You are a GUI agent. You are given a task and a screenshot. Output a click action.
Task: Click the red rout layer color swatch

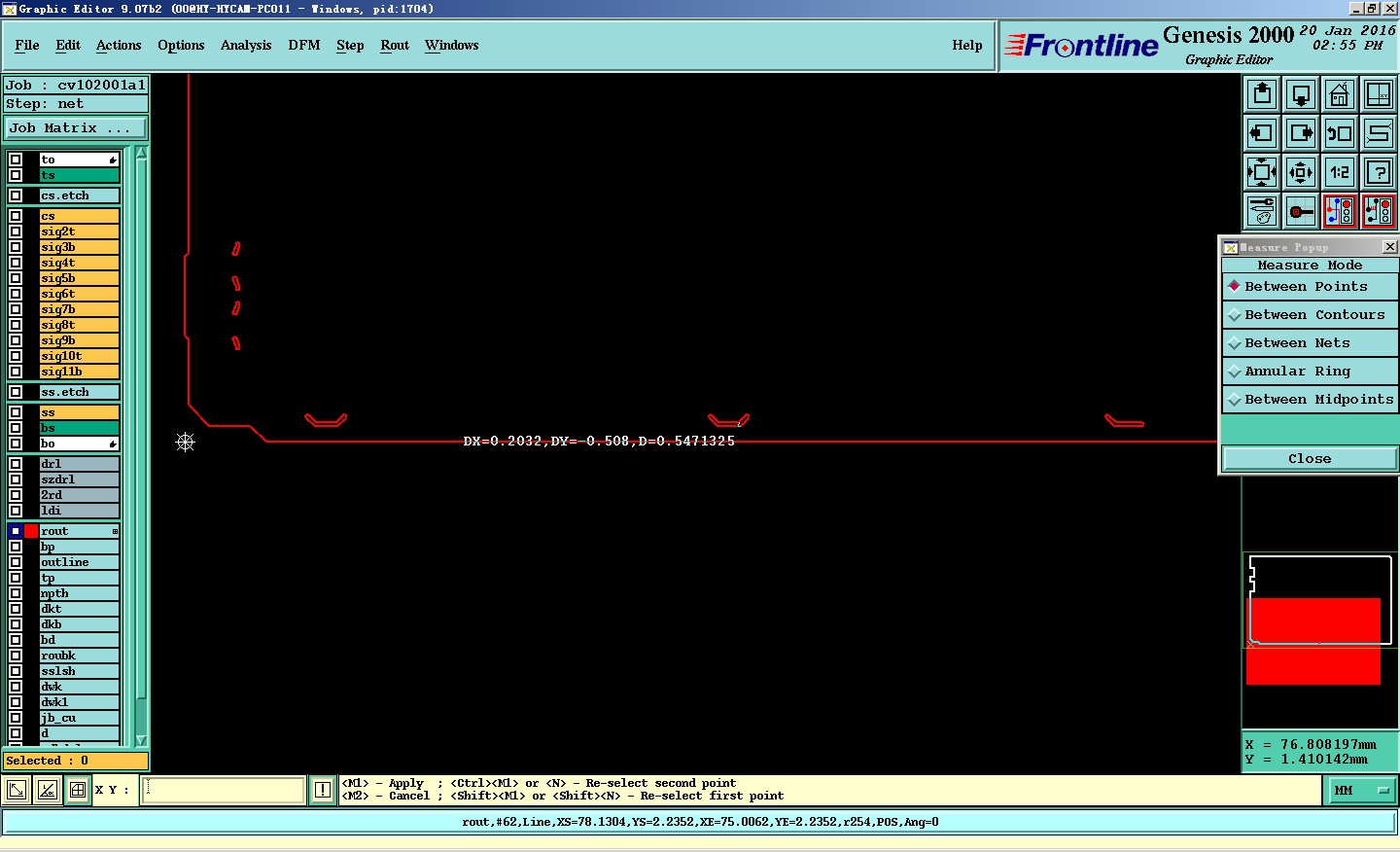pos(31,531)
